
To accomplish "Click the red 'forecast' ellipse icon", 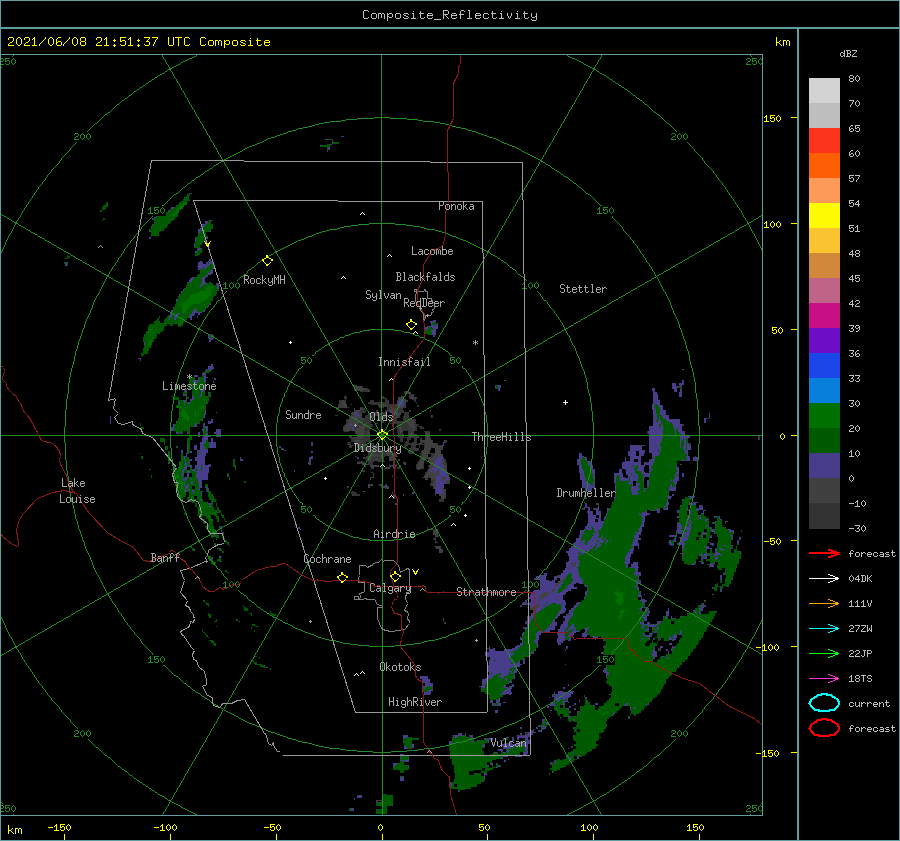I will (824, 728).
